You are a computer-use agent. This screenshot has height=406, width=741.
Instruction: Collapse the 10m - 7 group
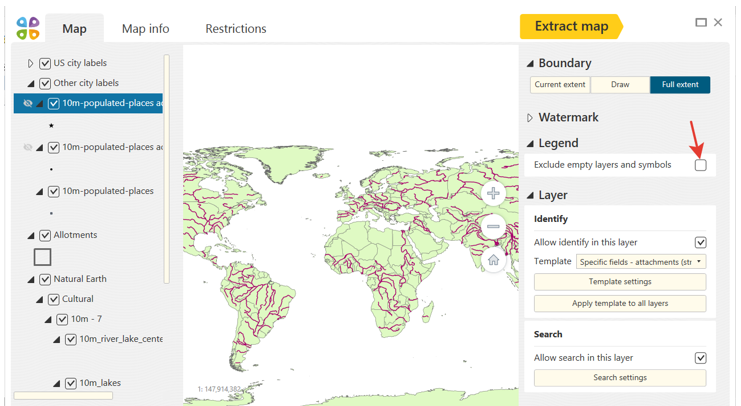49,320
